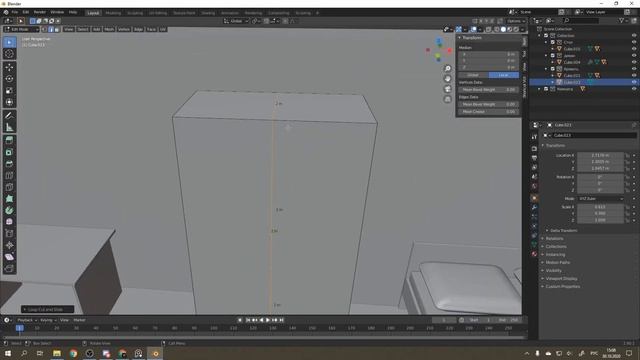Click Mean Crease slider field
This screenshot has height=360, width=640.
tap(489, 111)
